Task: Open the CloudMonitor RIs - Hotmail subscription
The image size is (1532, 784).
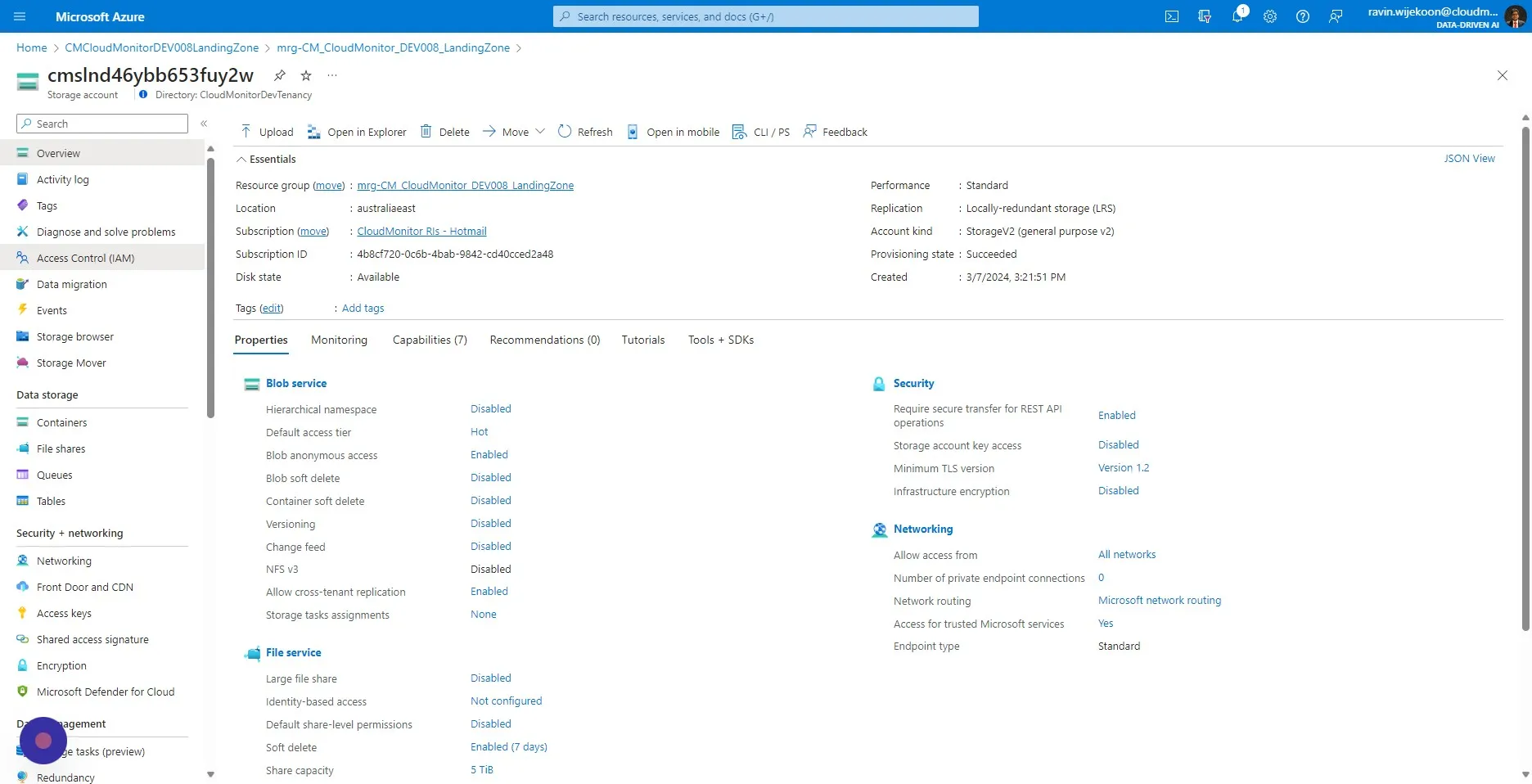Action: pyautogui.click(x=421, y=232)
